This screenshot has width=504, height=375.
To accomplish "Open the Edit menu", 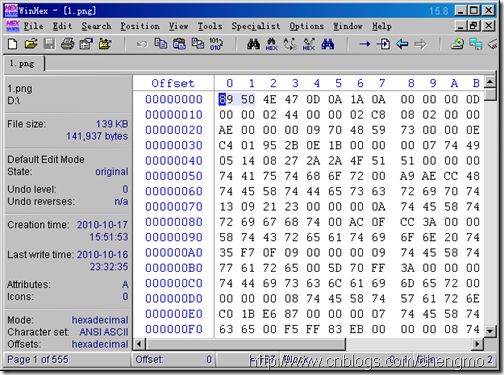I will (x=62, y=26).
